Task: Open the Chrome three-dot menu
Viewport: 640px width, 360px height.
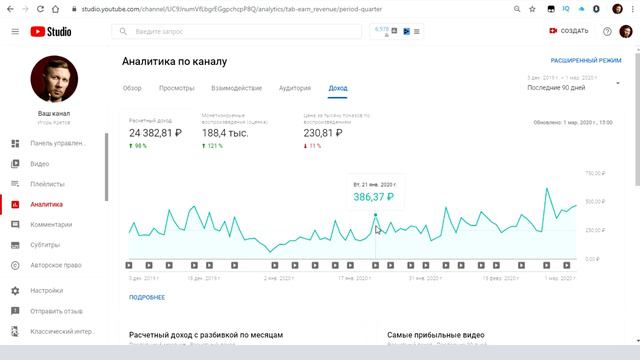Action: coord(633,9)
